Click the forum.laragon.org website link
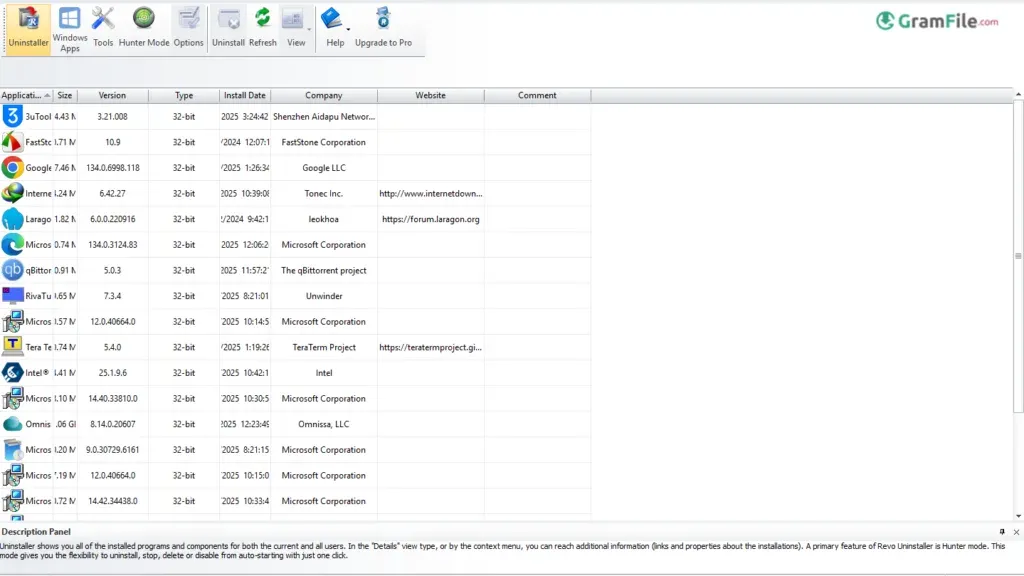The height and width of the screenshot is (576, 1024). 431,219
